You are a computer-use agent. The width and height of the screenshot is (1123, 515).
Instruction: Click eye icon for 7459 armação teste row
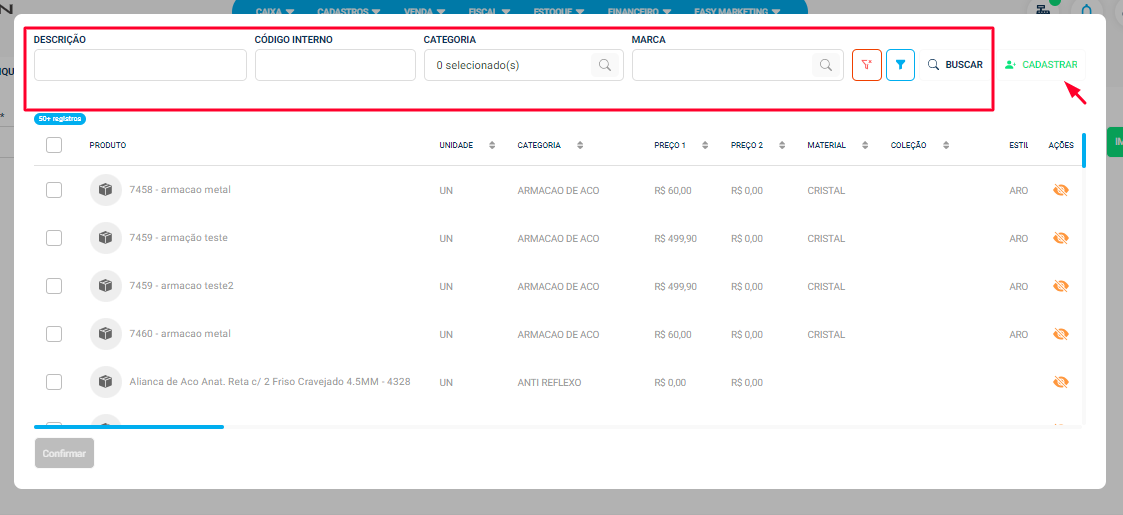pos(1061,238)
